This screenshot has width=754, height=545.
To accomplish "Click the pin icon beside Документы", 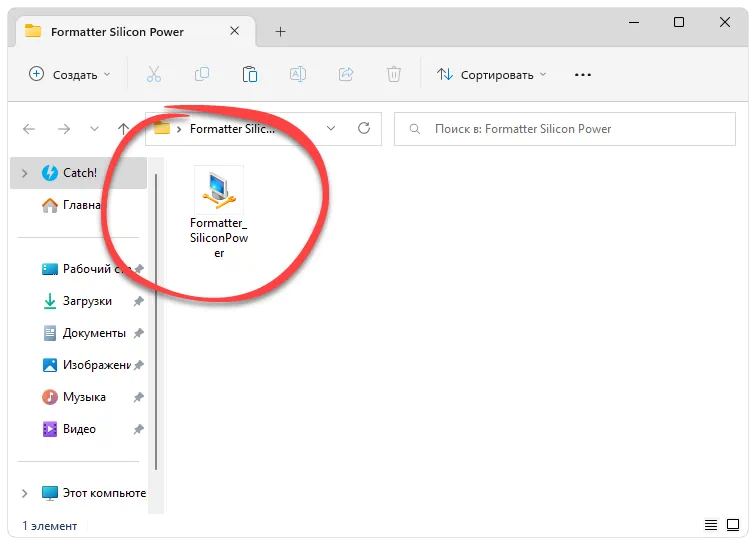I will (x=138, y=333).
